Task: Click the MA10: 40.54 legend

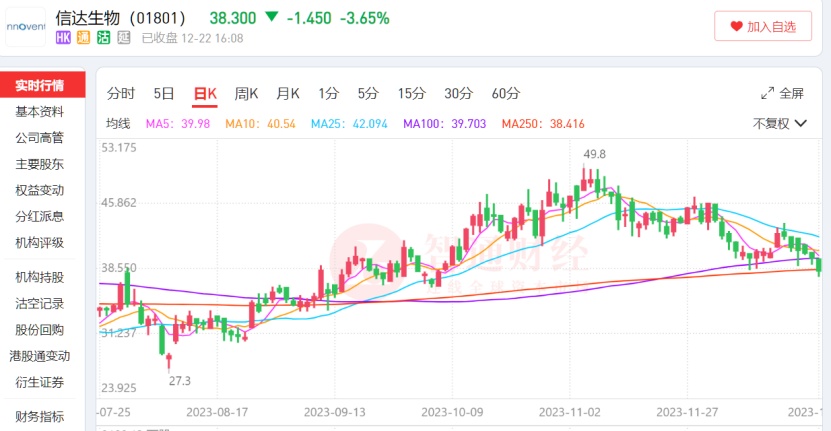Action: pos(260,124)
